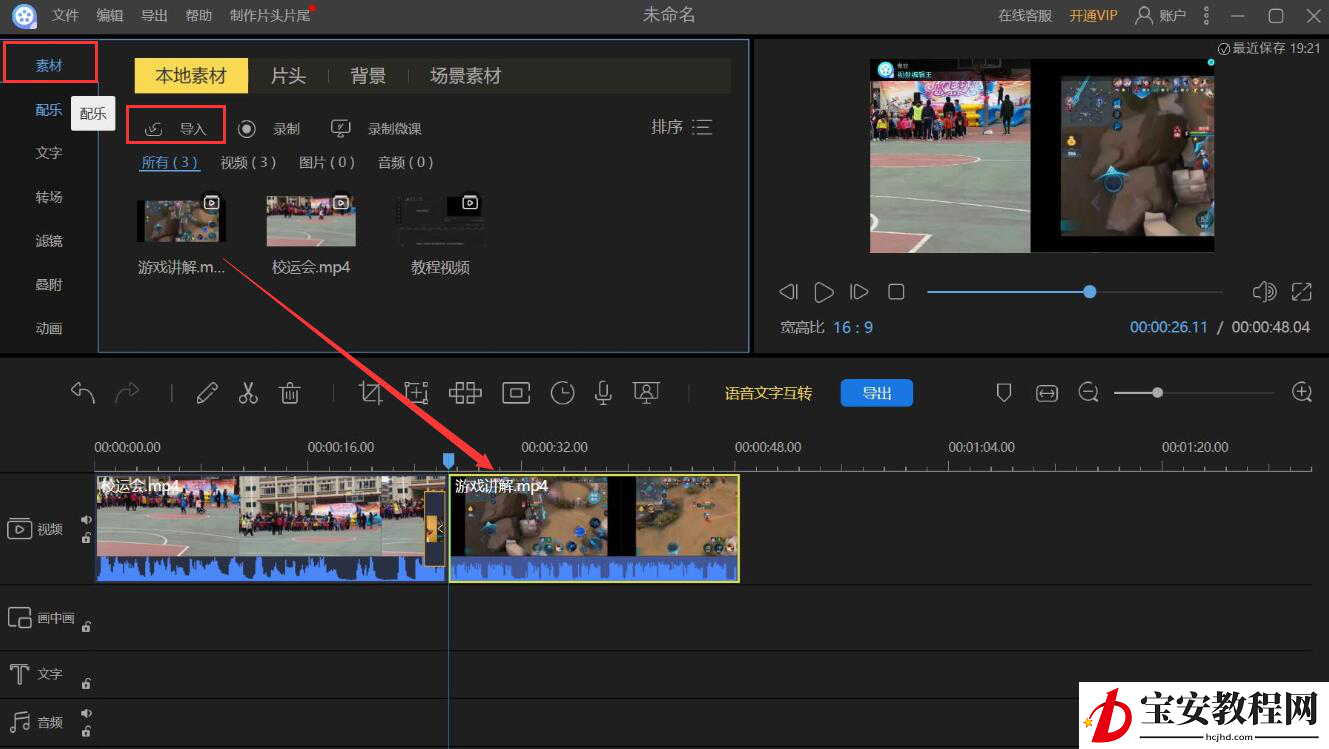
Task: Open the 文字 sidebar section
Action: click(49, 153)
